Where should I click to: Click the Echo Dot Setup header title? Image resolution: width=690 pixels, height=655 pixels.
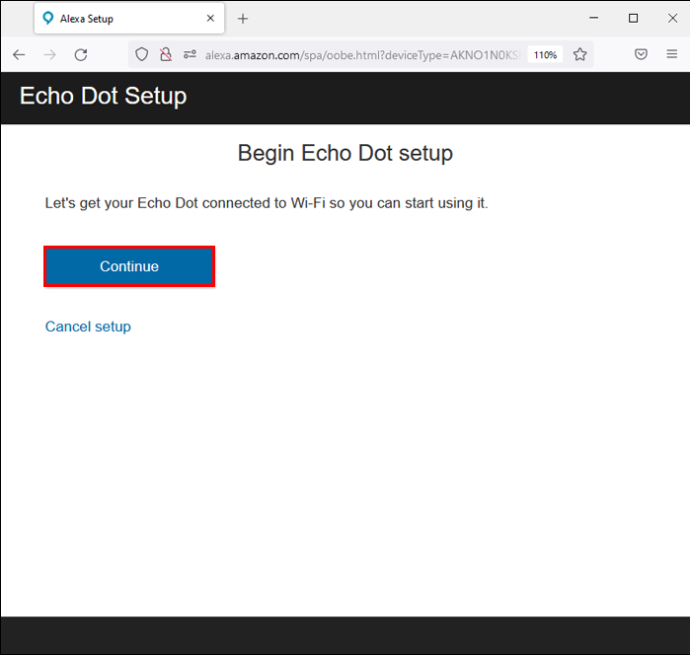(103, 96)
